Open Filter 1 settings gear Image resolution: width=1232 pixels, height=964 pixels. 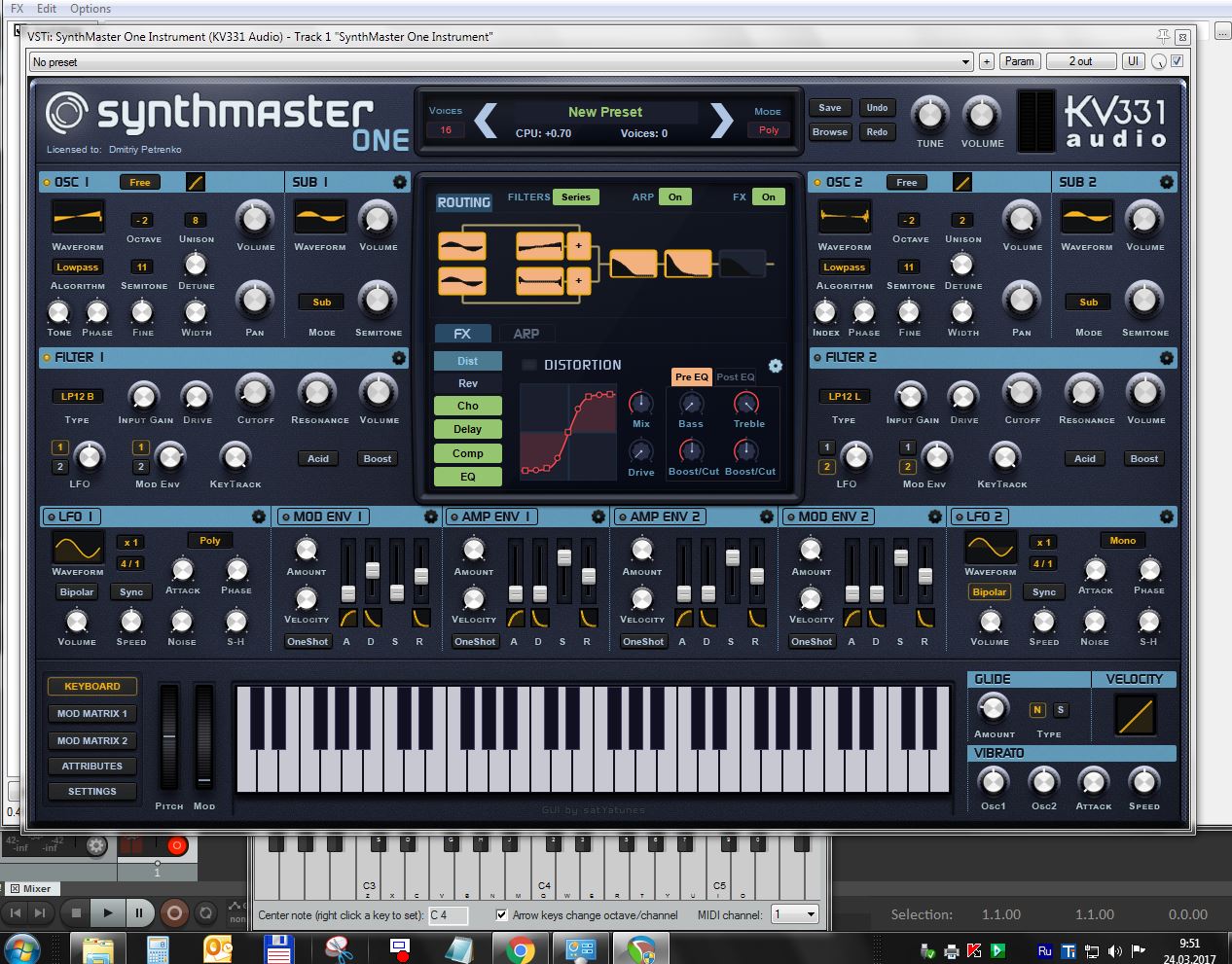tap(398, 358)
